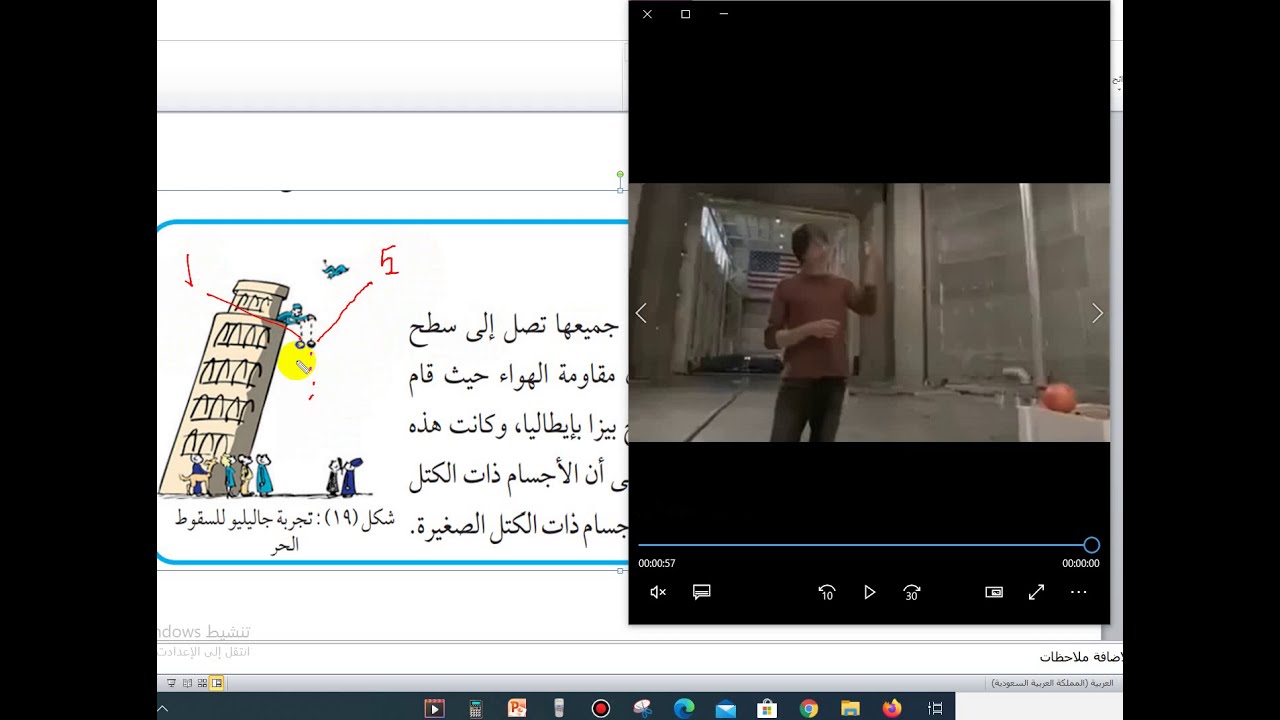Open Microsoft Store from the taskbar

(x=767, y=708)
